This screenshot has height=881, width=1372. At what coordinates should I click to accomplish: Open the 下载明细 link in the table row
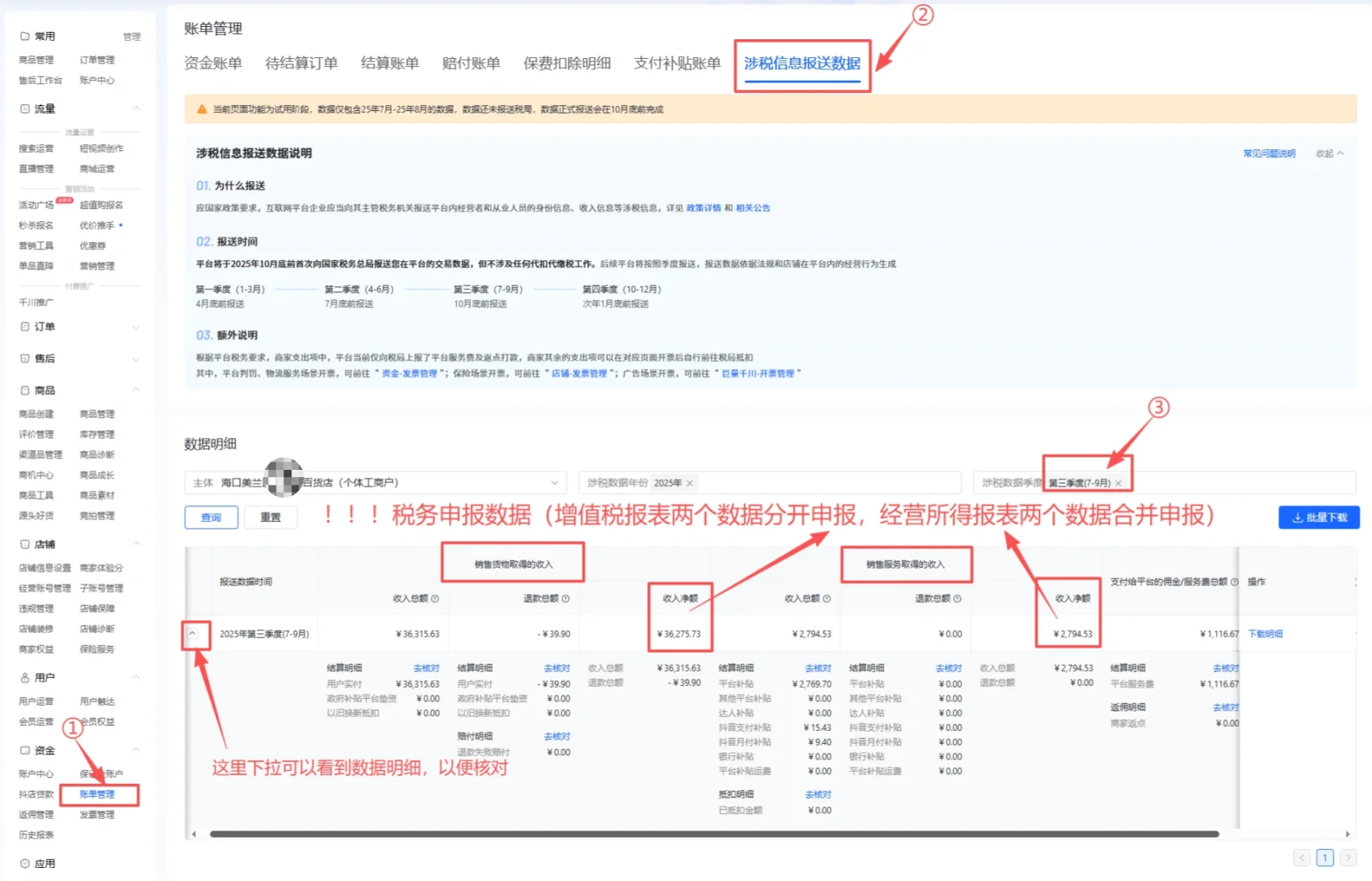(x=1265, y=633)
